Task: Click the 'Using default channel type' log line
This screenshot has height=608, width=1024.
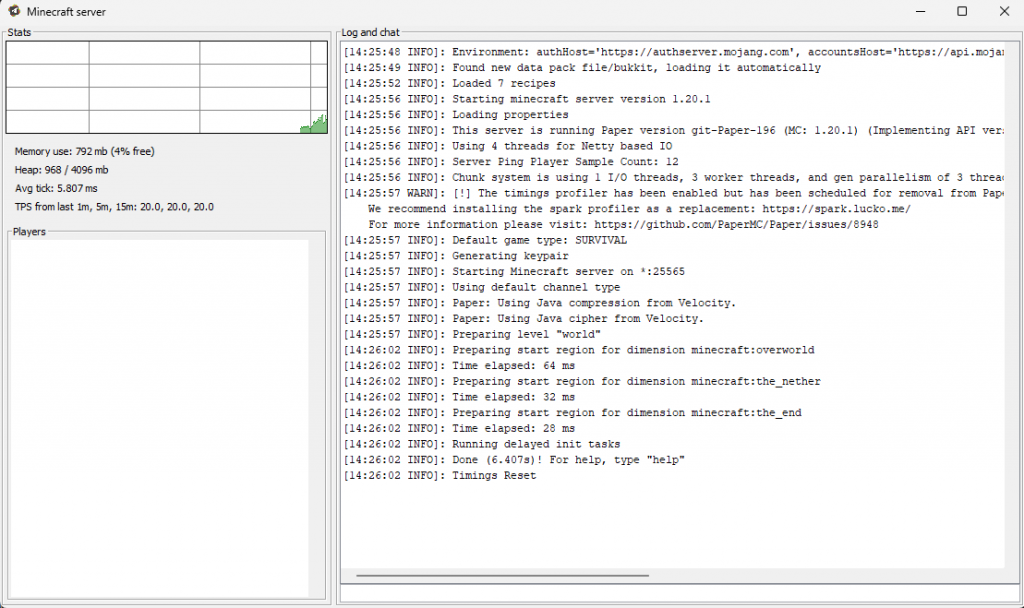Action: coord(482,287)
